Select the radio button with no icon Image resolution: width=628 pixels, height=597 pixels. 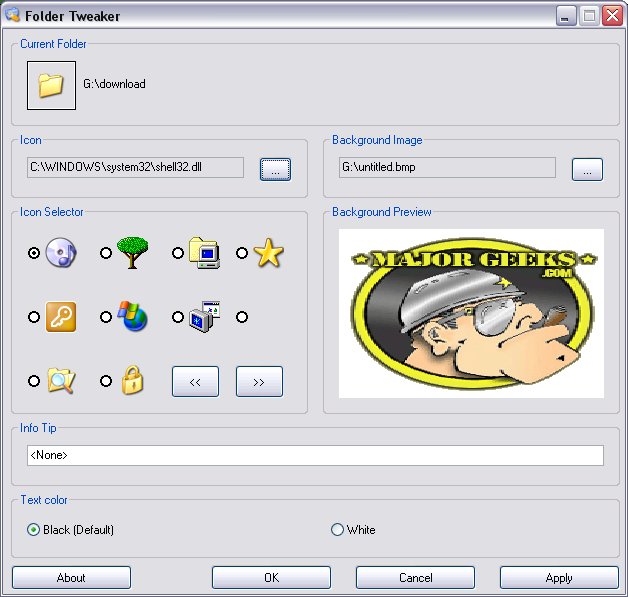242,317
